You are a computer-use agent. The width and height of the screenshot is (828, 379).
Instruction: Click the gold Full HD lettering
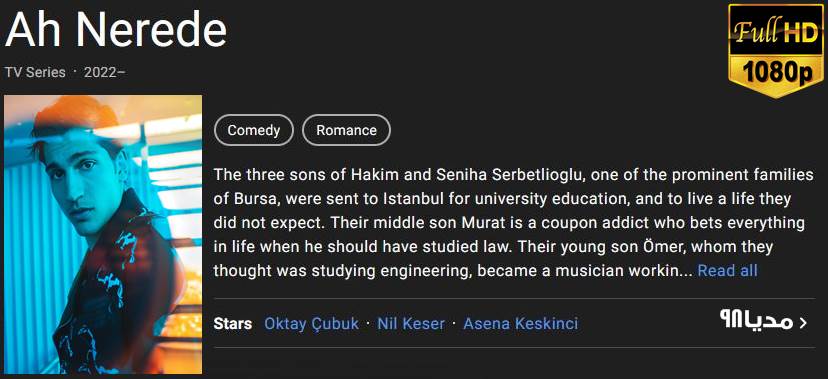[x=776, y=34]
